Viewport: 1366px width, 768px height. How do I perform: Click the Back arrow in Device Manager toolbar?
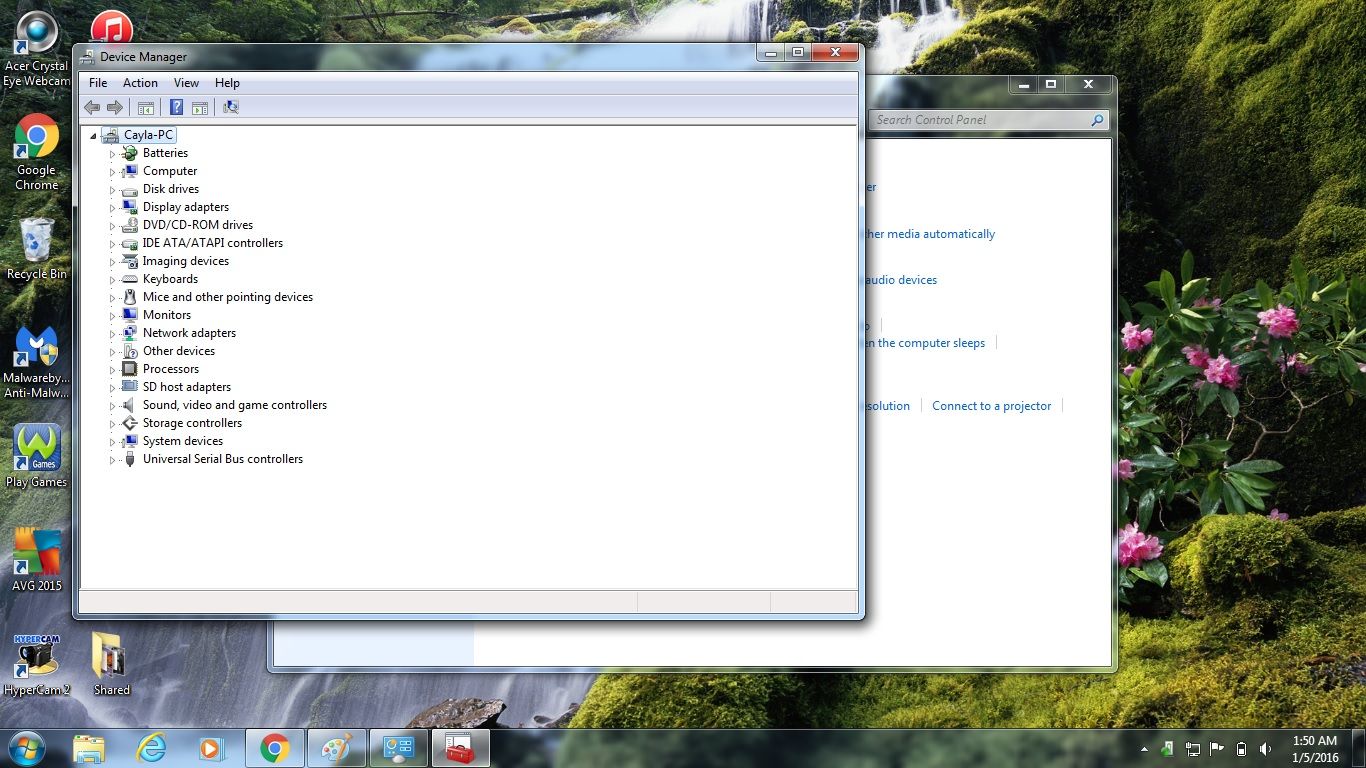(92, 107)
